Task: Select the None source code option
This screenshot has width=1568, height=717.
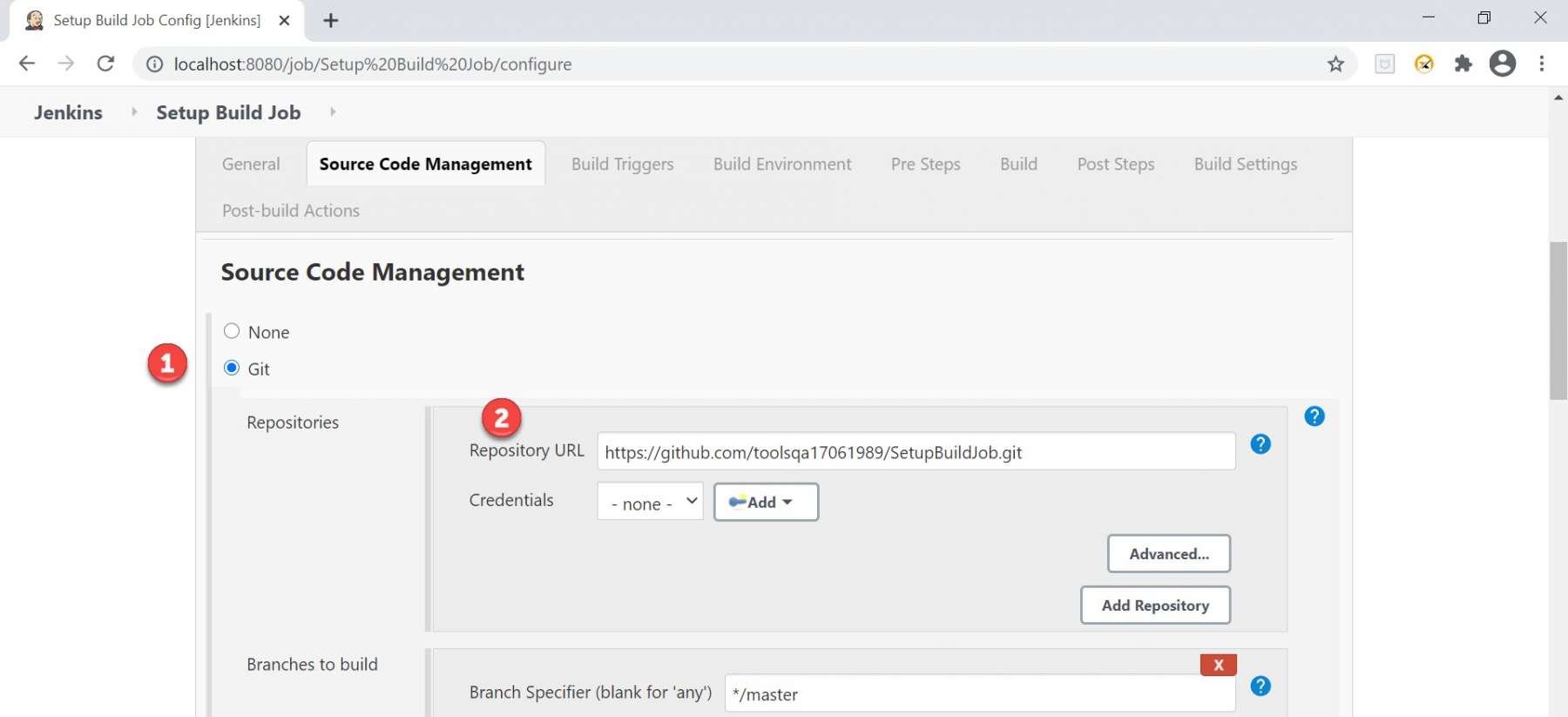Action: click(x=232, y=331)
